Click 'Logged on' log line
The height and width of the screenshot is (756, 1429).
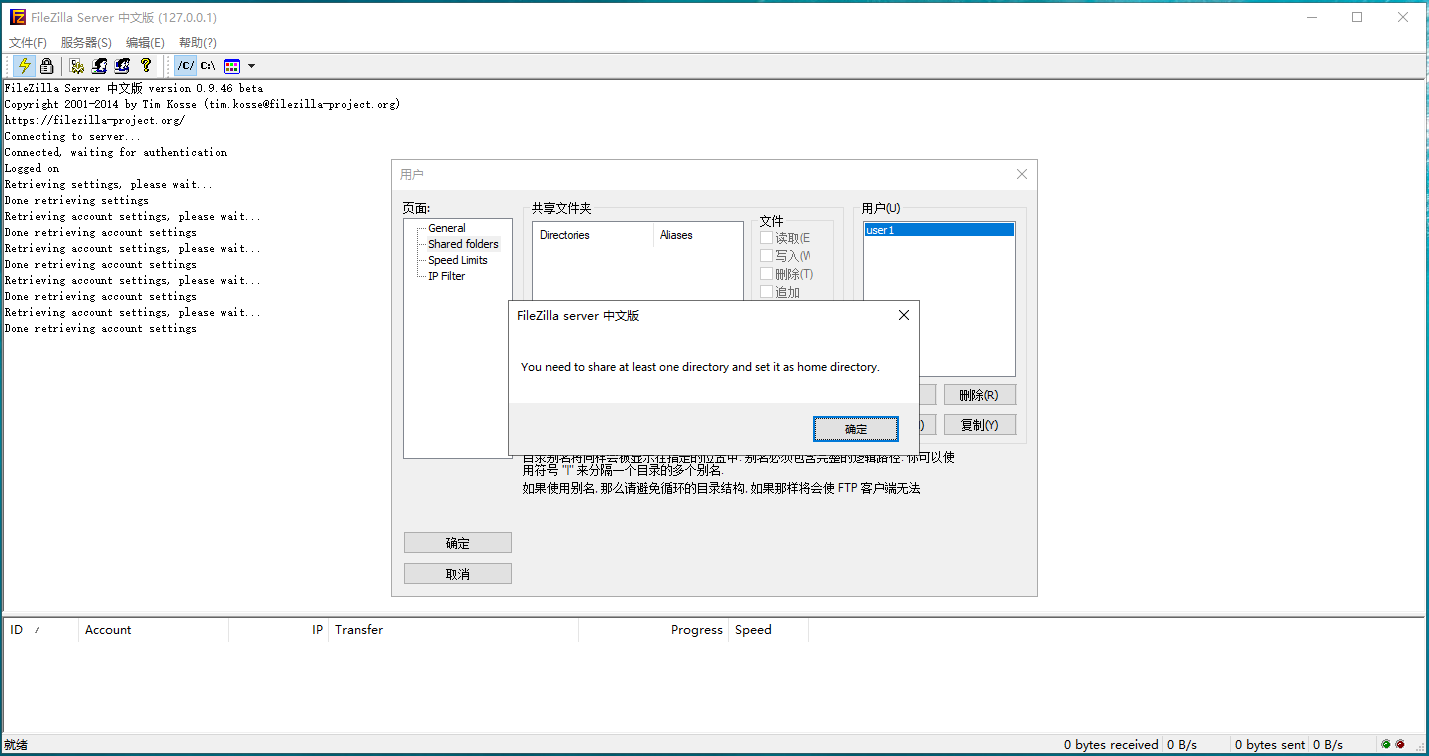tap(32, 169)
